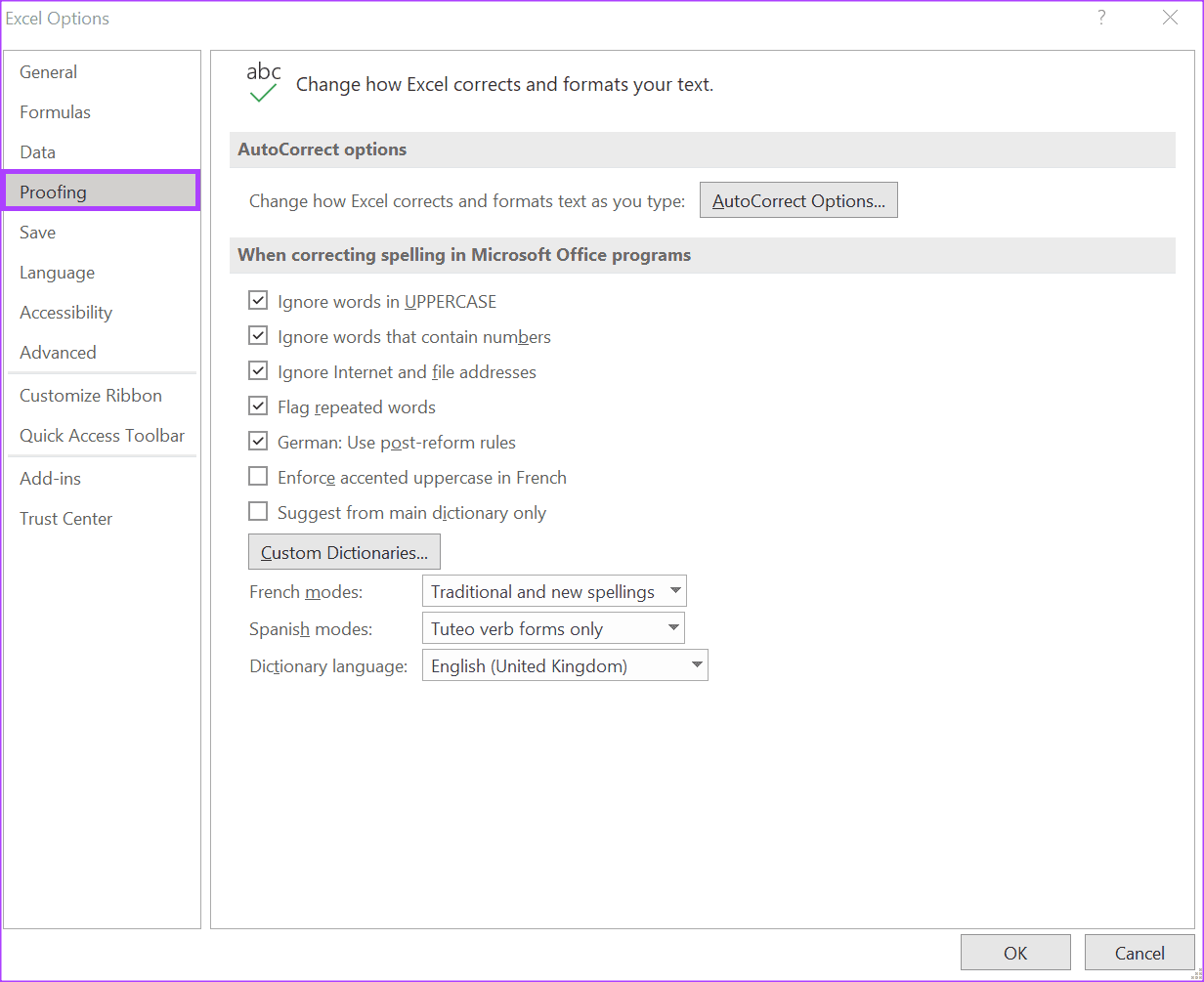
Task: Select the Data category
Action: click(x=103, y=152)
